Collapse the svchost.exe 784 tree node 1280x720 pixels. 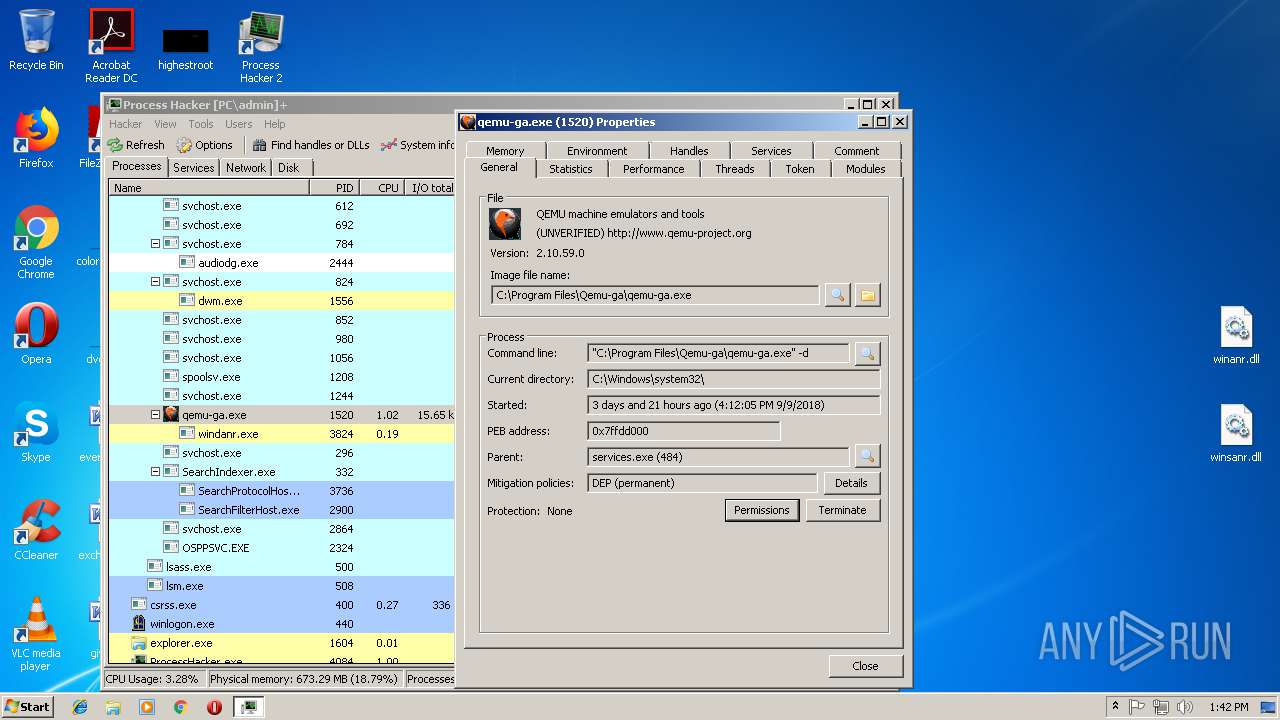[155, 244]
